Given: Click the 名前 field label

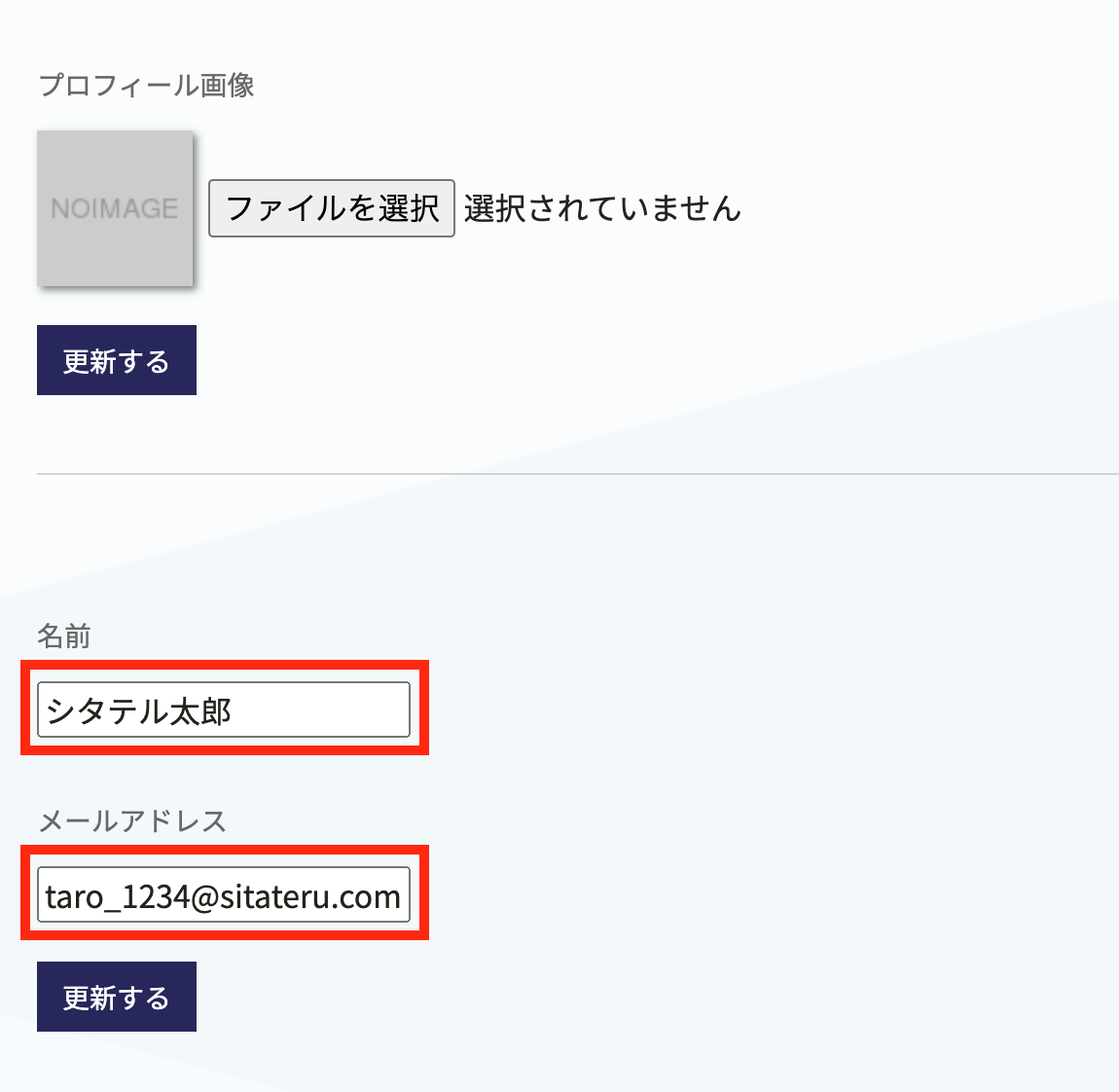Looking at the screenshot, I should point(64,636).
